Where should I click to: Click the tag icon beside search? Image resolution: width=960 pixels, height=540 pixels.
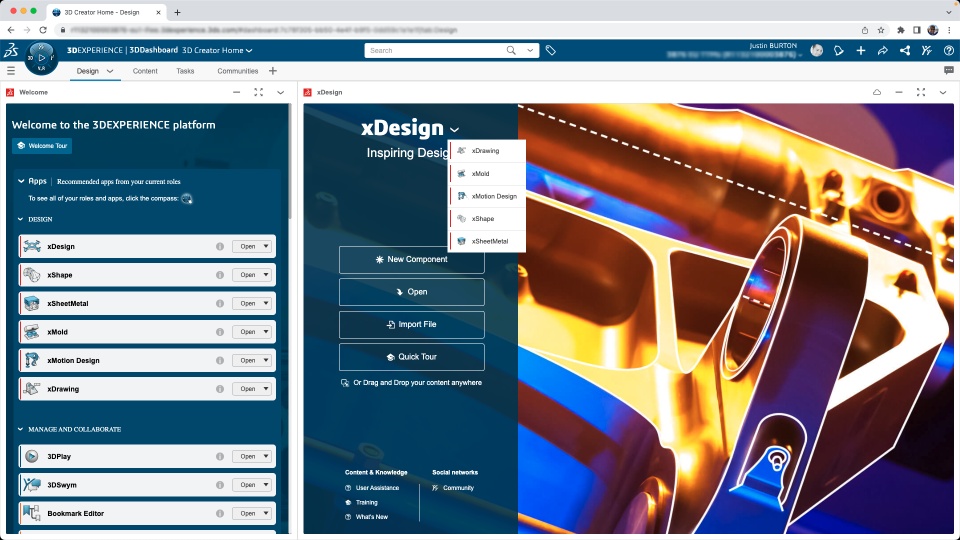pyautogui.click(x=550, y=51)
